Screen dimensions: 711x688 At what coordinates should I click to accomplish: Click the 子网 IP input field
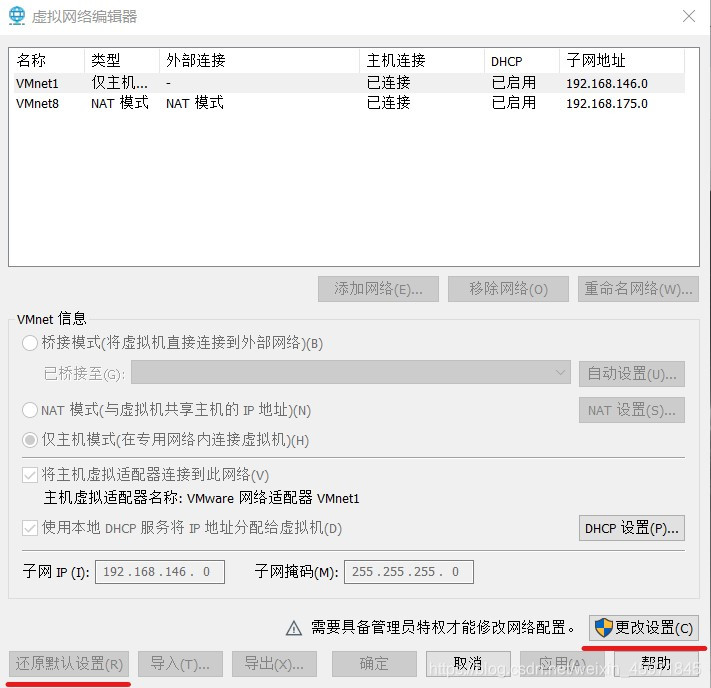coord(160,571)
